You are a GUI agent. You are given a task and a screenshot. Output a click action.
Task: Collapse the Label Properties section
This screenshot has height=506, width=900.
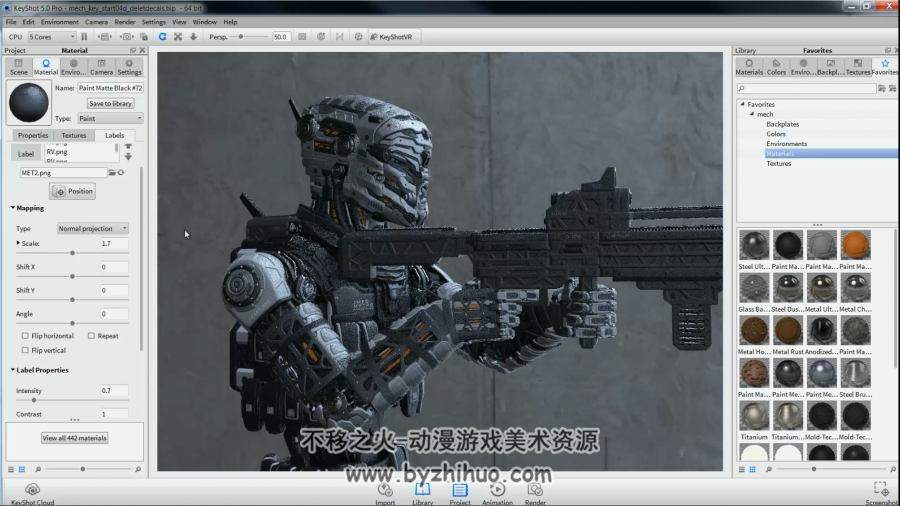13,370
